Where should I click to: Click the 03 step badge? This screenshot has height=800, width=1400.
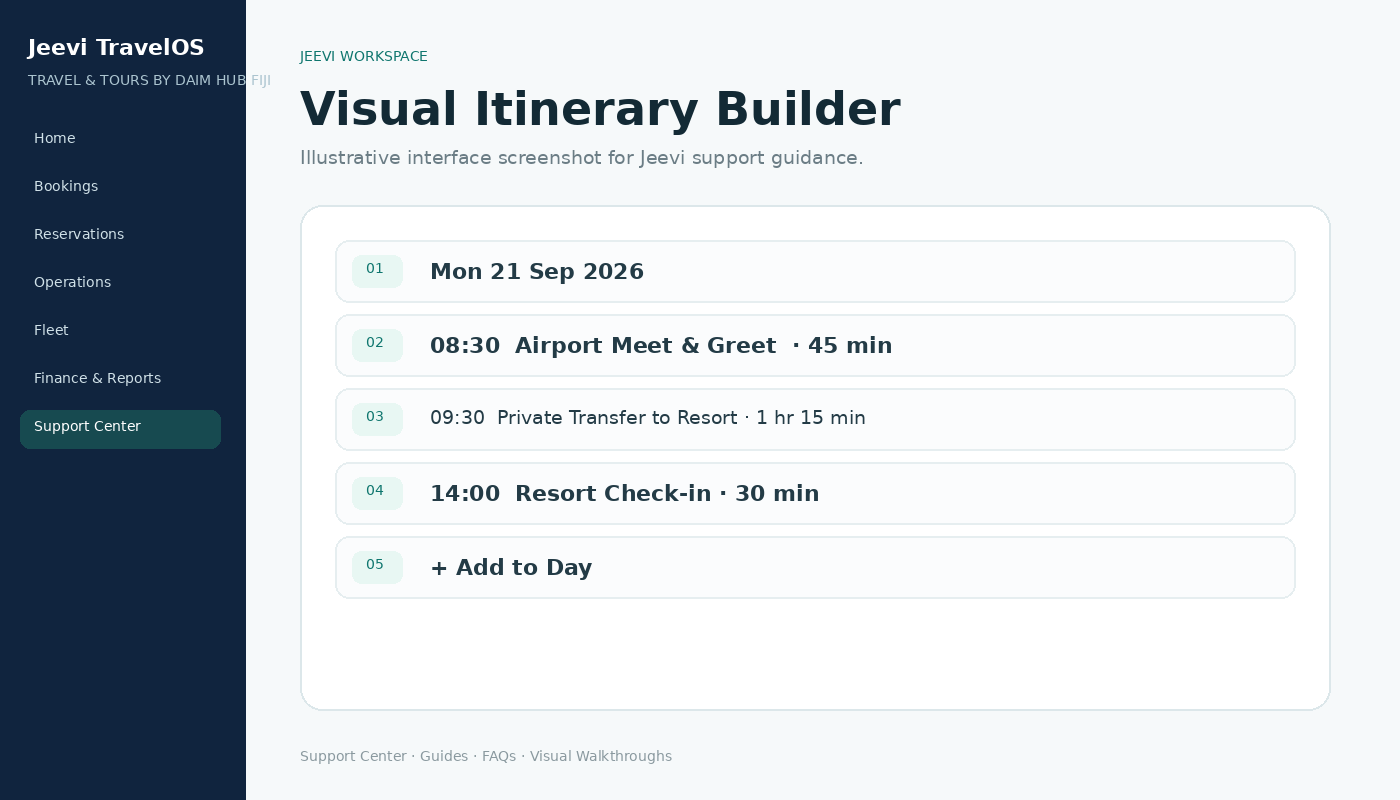point(377,419)
